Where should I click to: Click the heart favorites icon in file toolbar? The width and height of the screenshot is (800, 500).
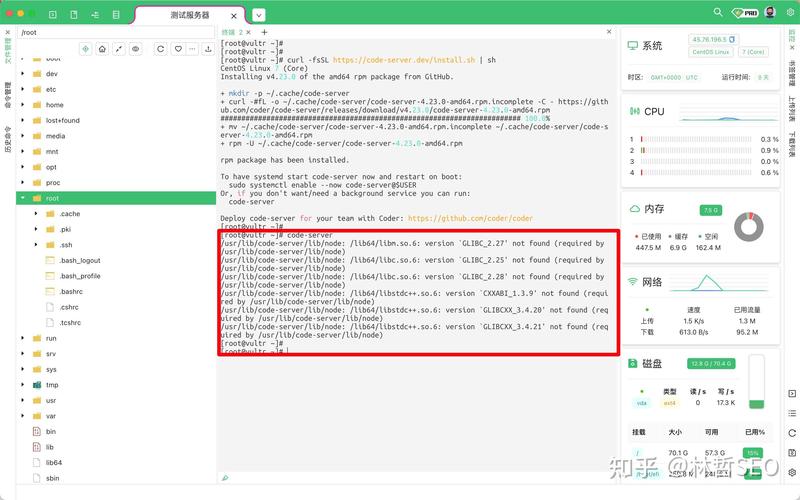click(179, 48)
